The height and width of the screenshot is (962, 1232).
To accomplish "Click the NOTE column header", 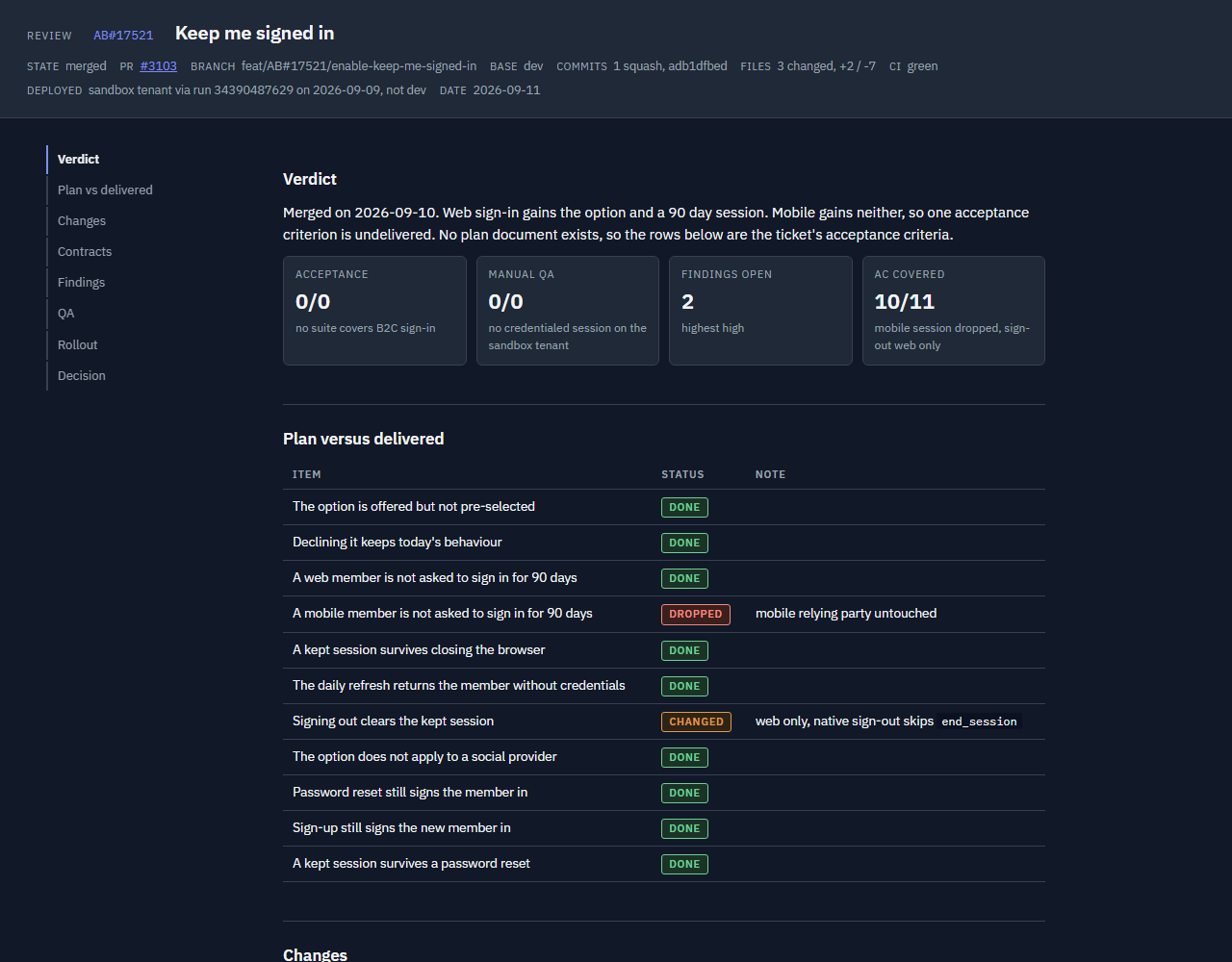I will [770, 475].
